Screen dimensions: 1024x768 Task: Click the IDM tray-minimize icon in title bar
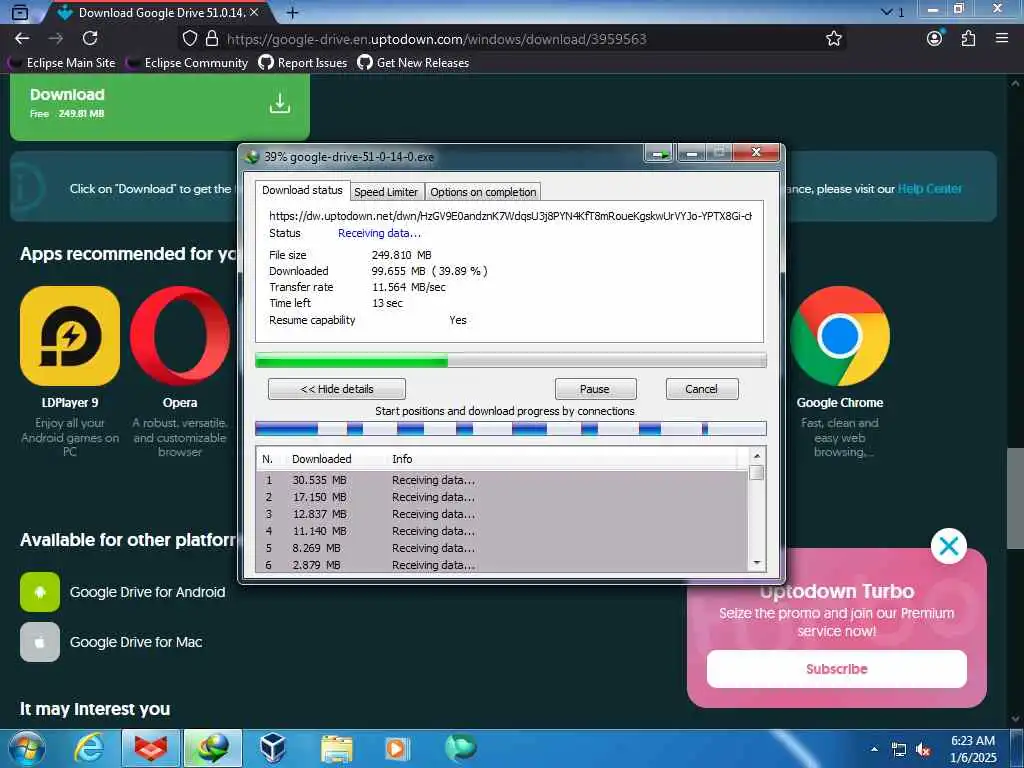point(659,154)
